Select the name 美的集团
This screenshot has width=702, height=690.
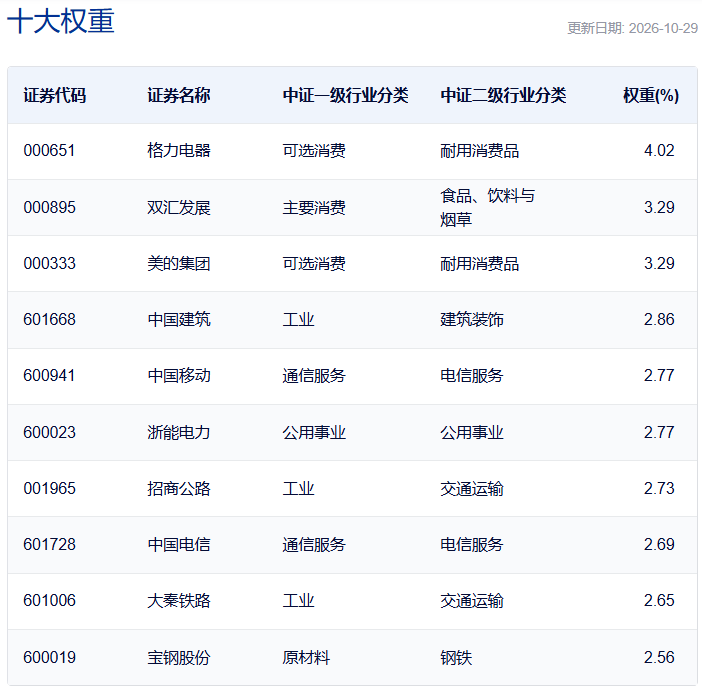(179, 263)
